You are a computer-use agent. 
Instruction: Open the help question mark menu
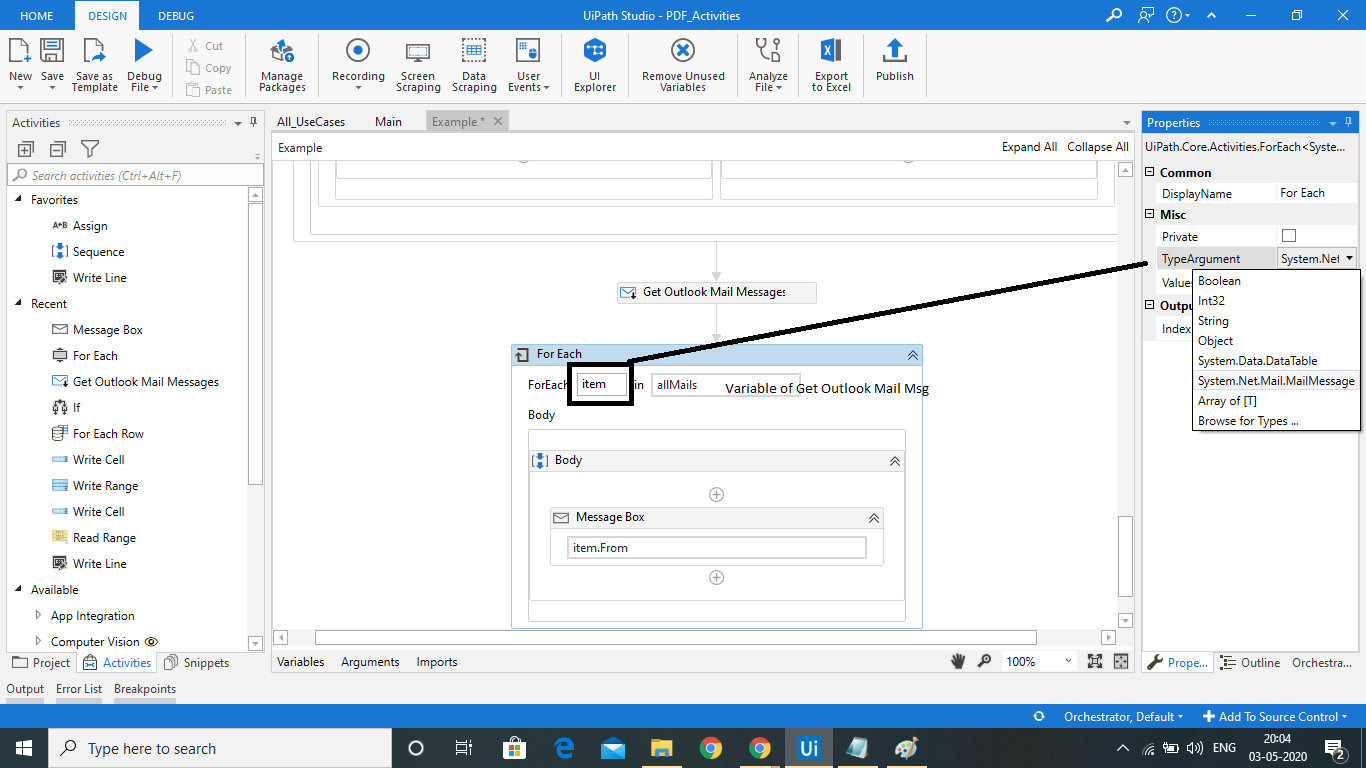(x=1177, y=15)
